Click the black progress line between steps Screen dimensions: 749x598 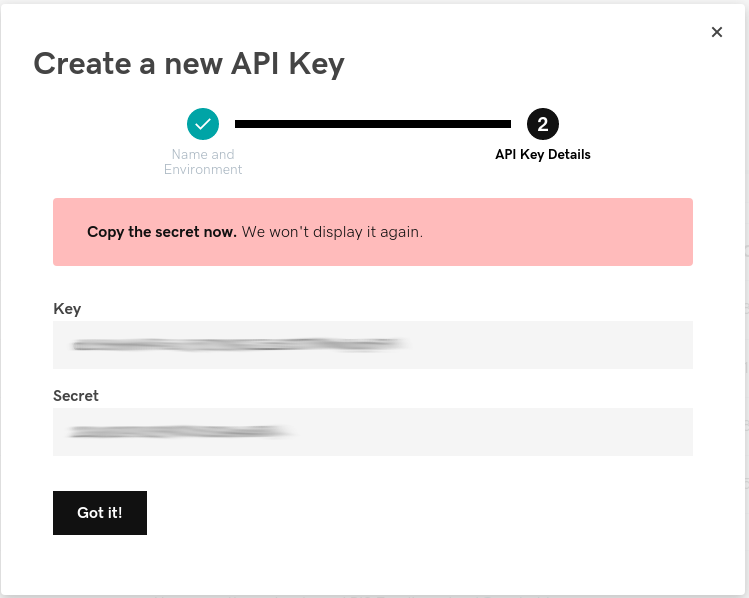[x=372, y=124]
